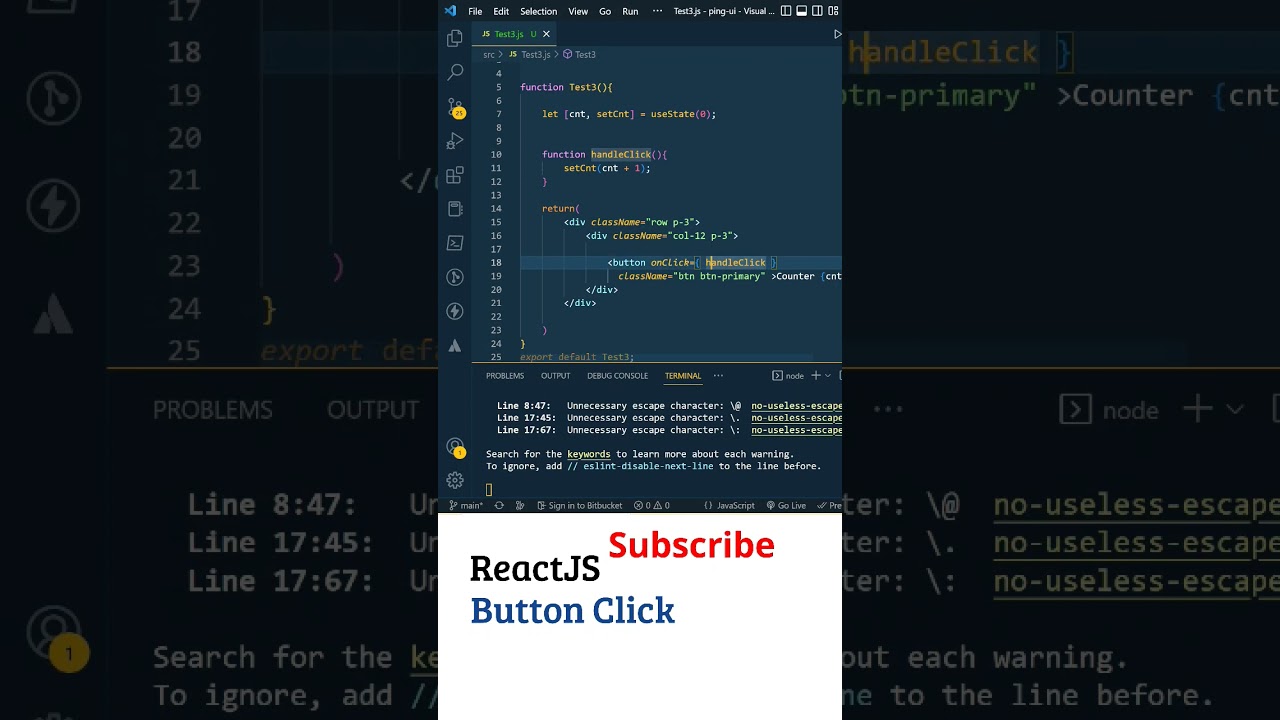Screen dimensions: 1280x720
Task: Click the Test3.js breadcrumb segment
Action: 530,55
